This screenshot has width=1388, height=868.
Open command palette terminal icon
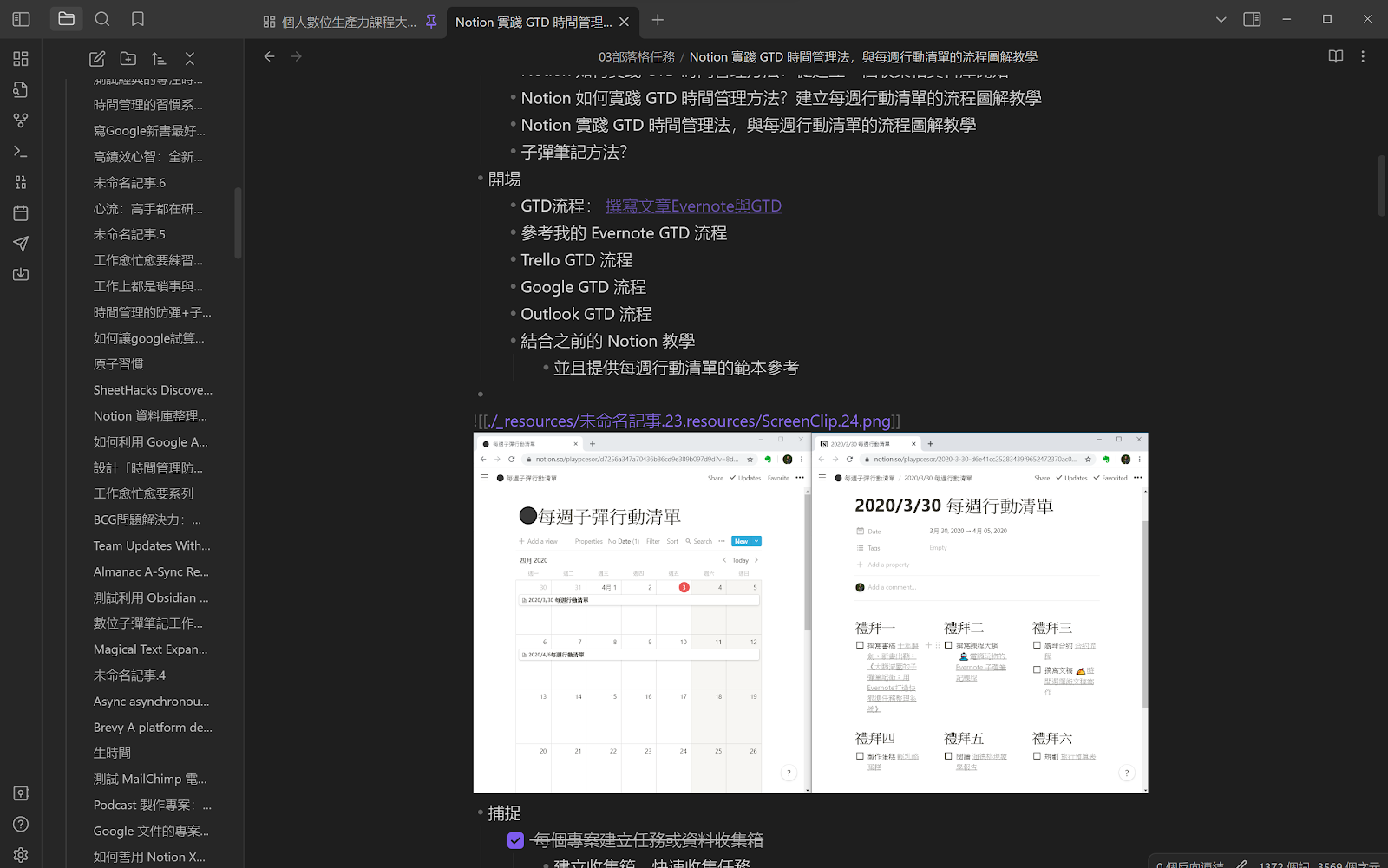(x=21, y=152)
